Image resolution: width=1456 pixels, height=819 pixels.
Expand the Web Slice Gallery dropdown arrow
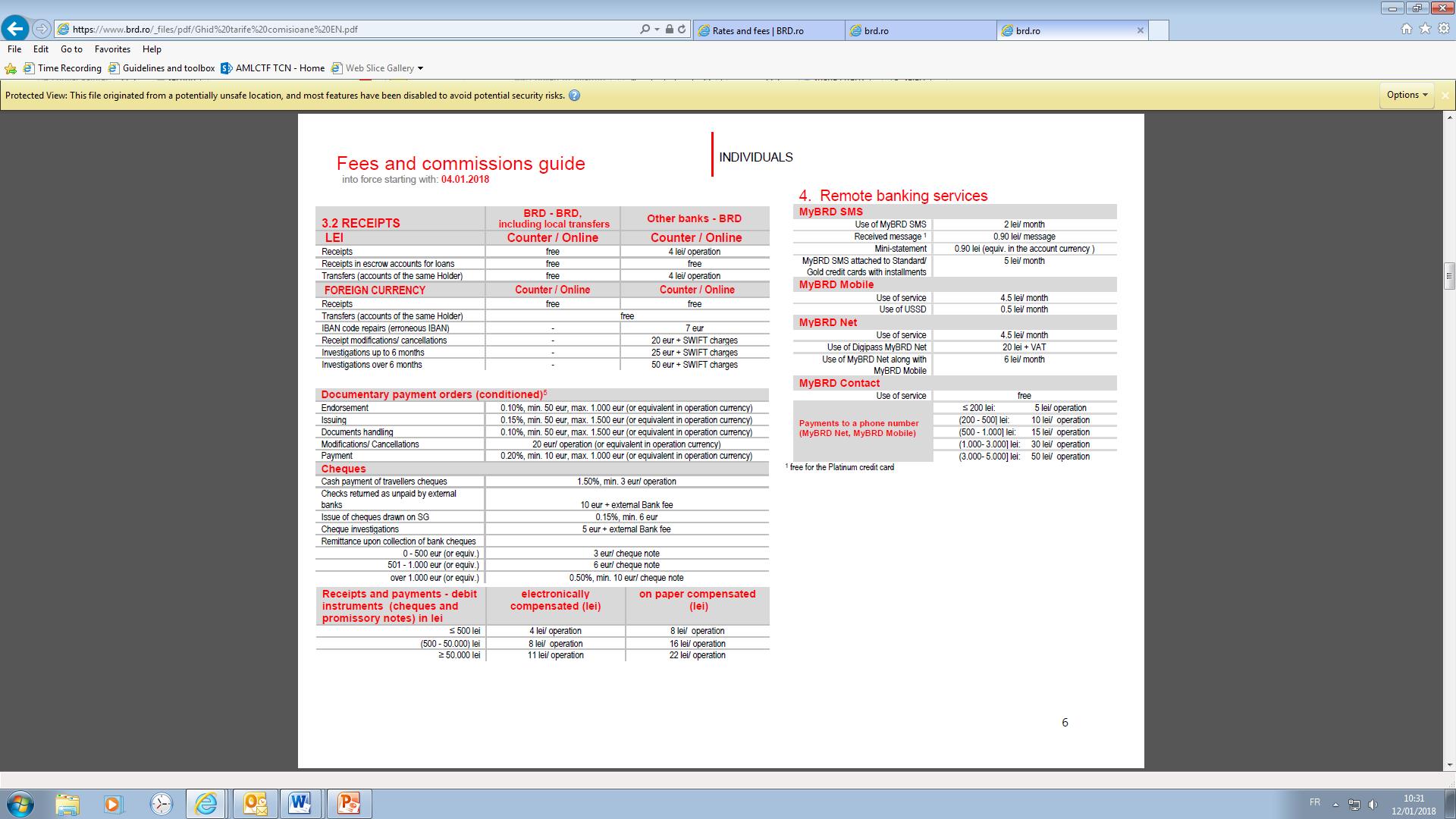(x=420, y=68)
